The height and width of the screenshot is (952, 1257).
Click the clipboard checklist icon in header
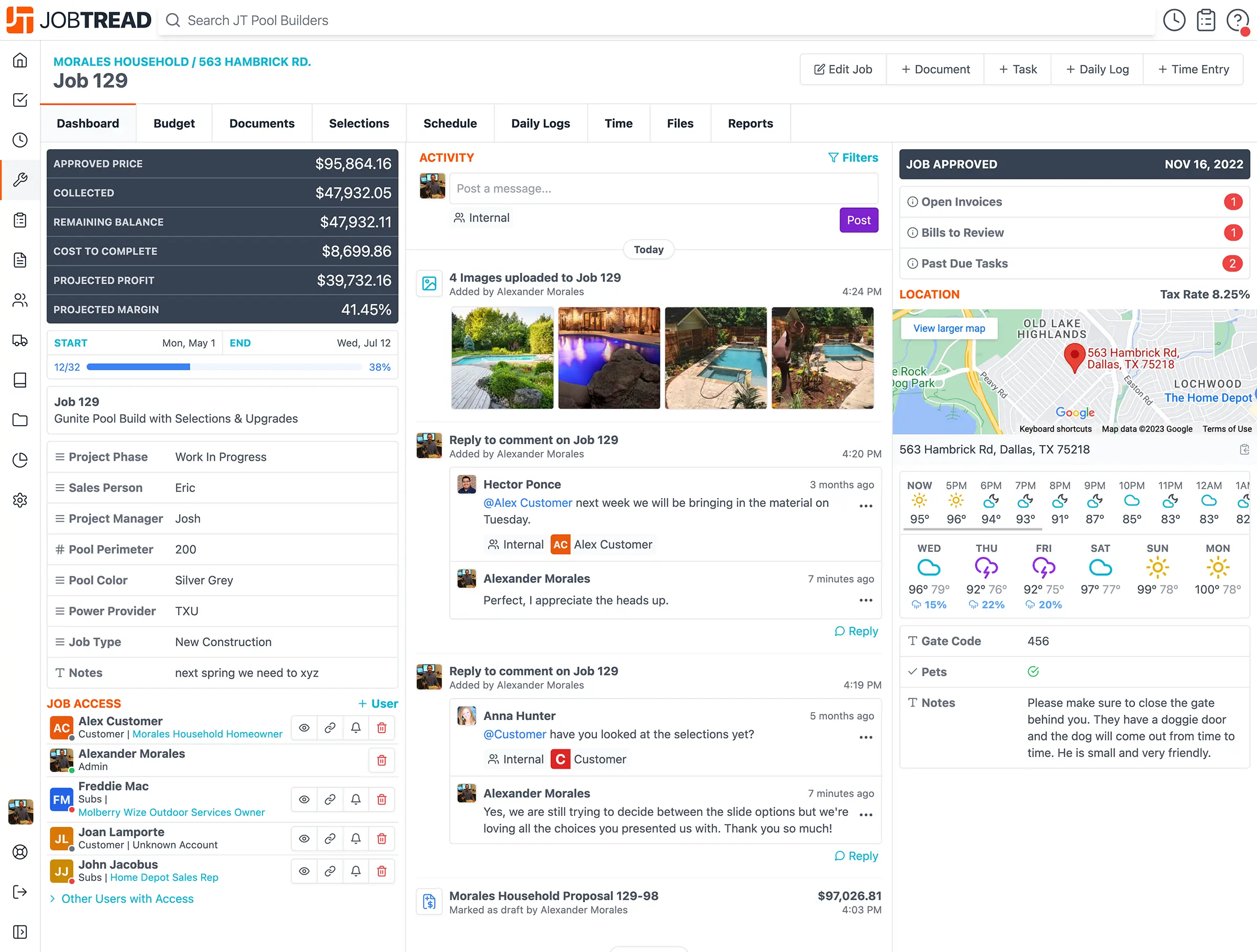click(1205, 20)
